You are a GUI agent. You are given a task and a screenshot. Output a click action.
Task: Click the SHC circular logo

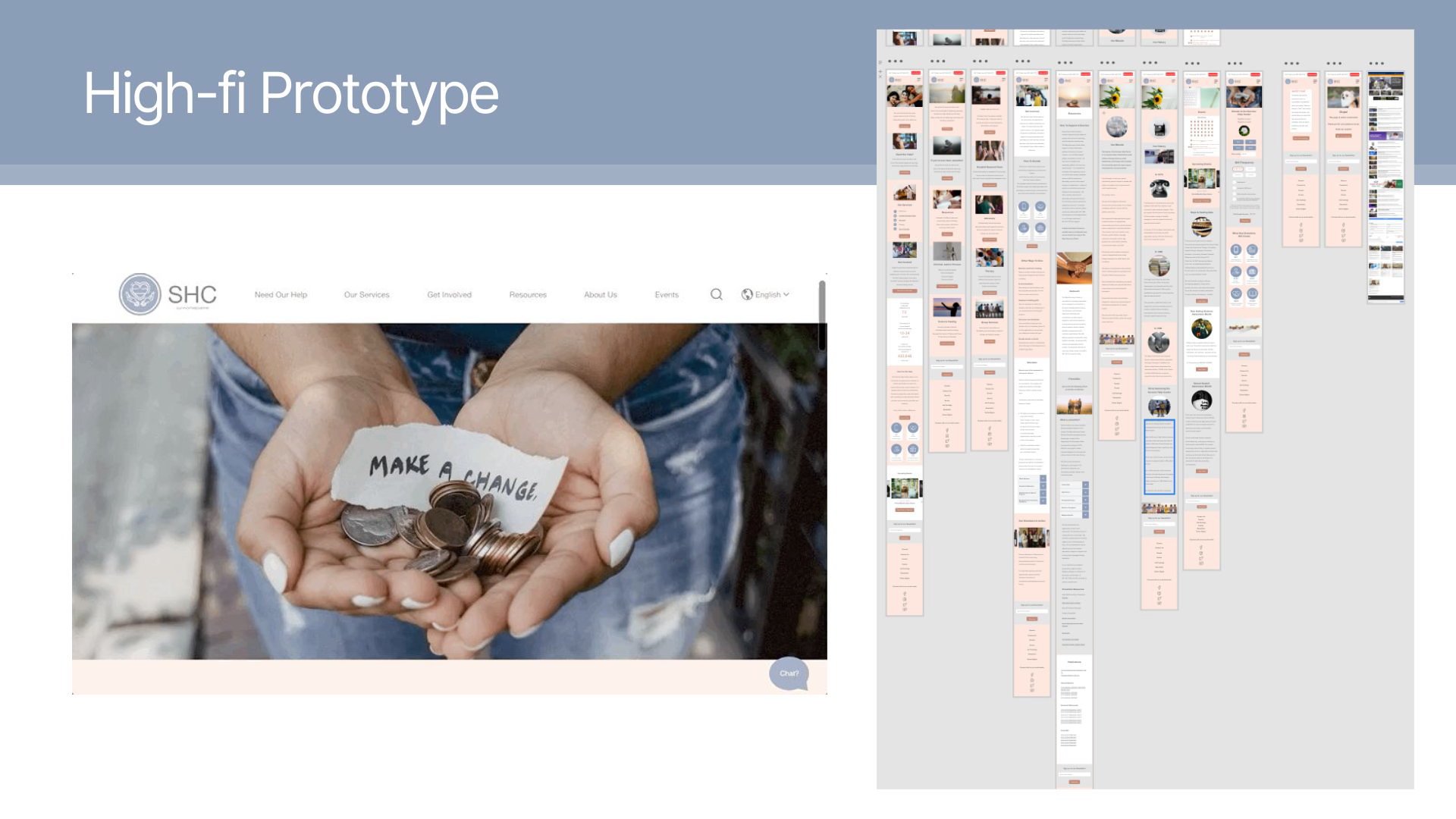pyautogui.click(x=140, y=294)
